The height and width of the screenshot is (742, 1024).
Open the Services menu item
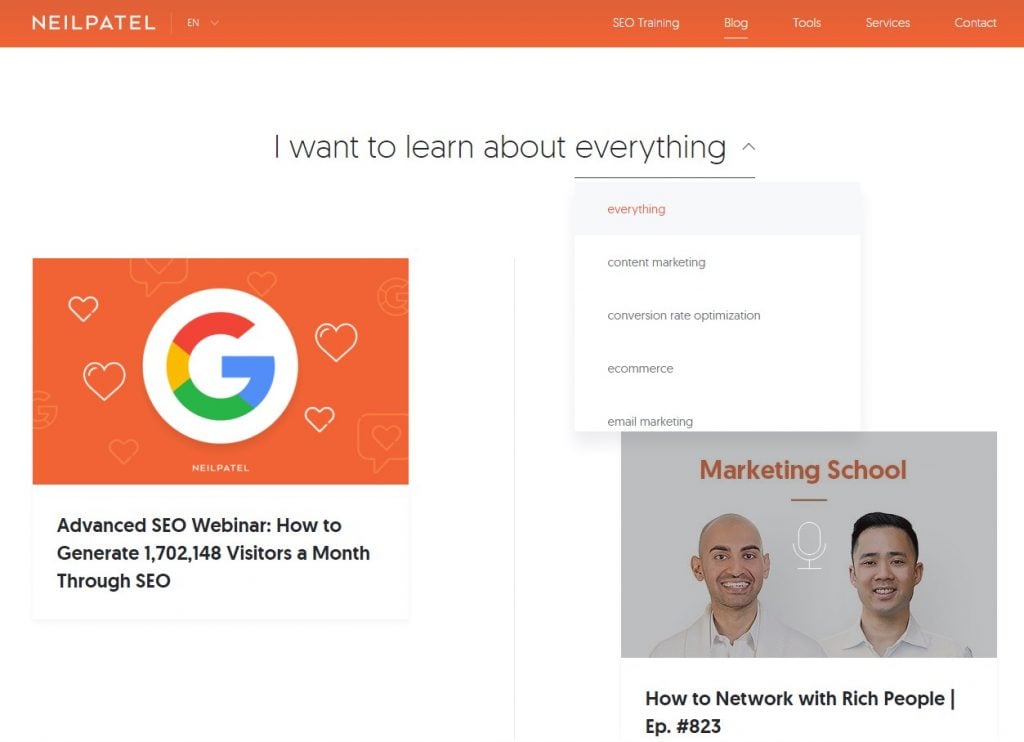coord(887,23)
